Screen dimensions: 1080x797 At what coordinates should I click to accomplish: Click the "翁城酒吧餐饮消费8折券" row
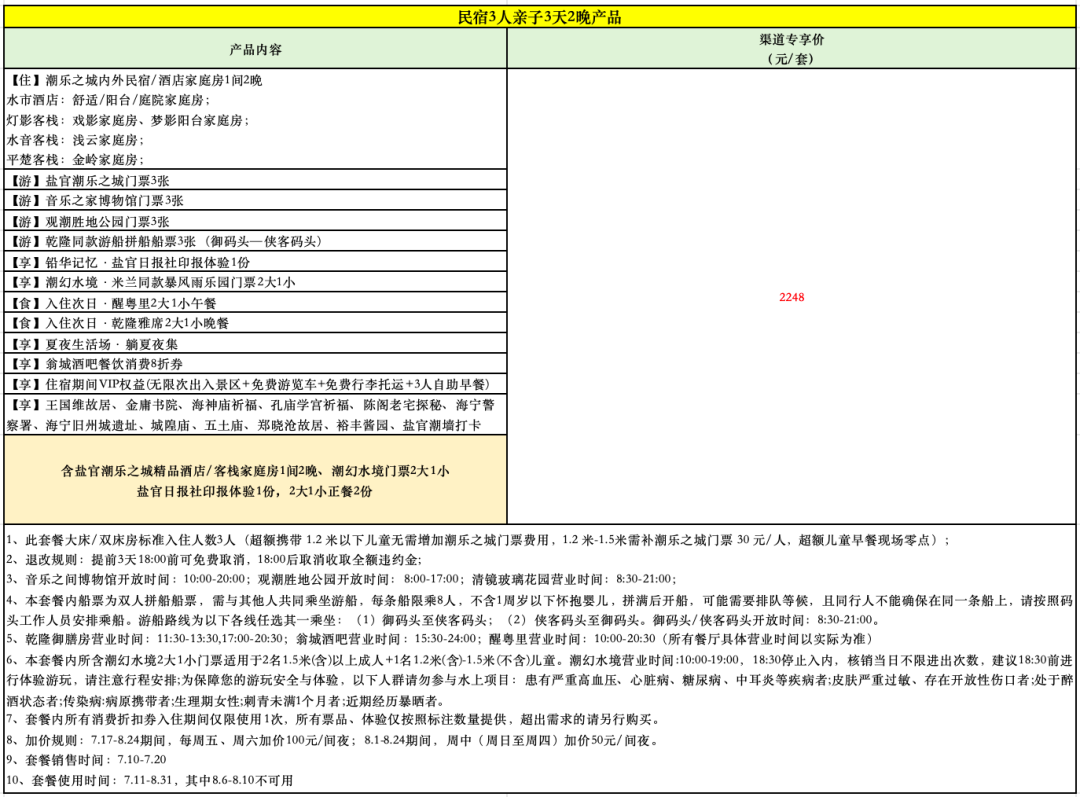click(256, 363)
